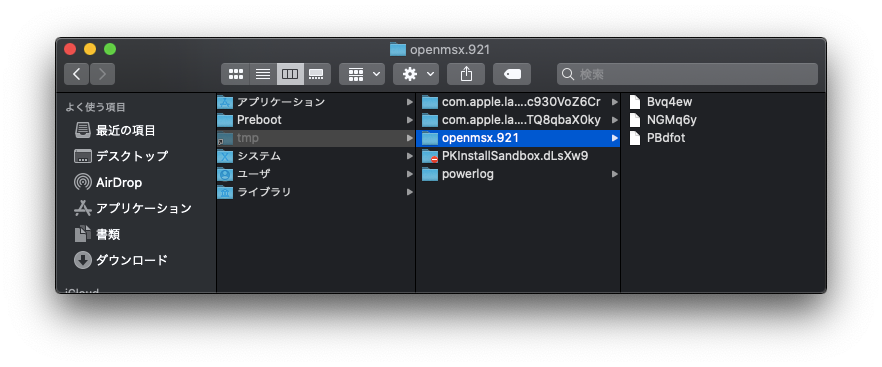Click the powerlog folder icon
Image resolution: width=882 pixels, height=367 pixels.
tap(430, 174)
